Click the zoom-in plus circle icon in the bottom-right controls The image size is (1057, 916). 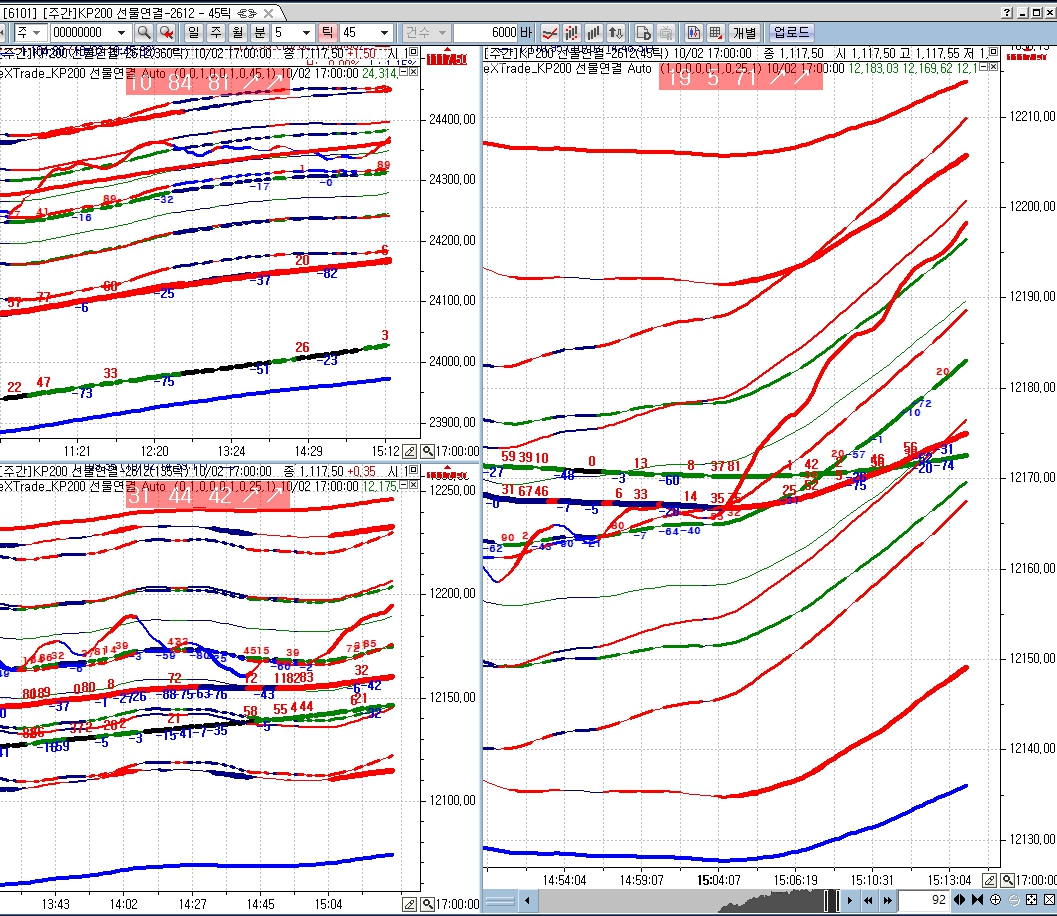pos(995,900)
